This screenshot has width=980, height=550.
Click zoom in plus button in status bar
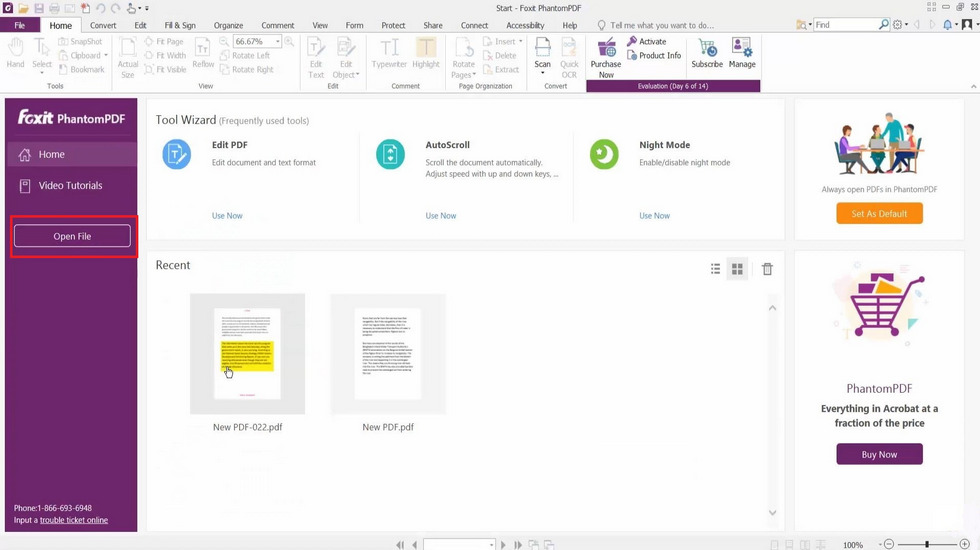tap(965, 545)
